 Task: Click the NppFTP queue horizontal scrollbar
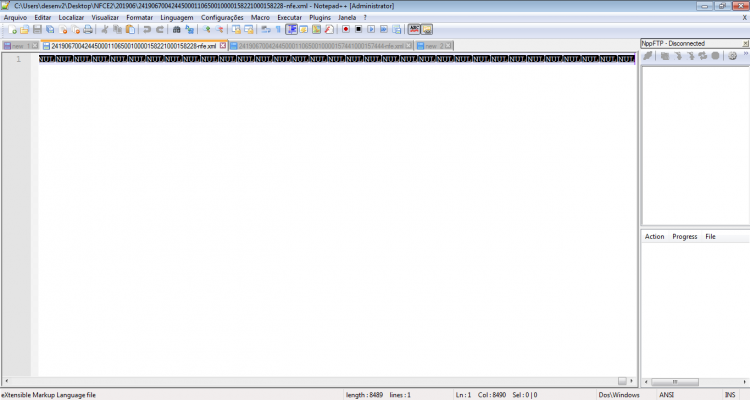[695, 382]
